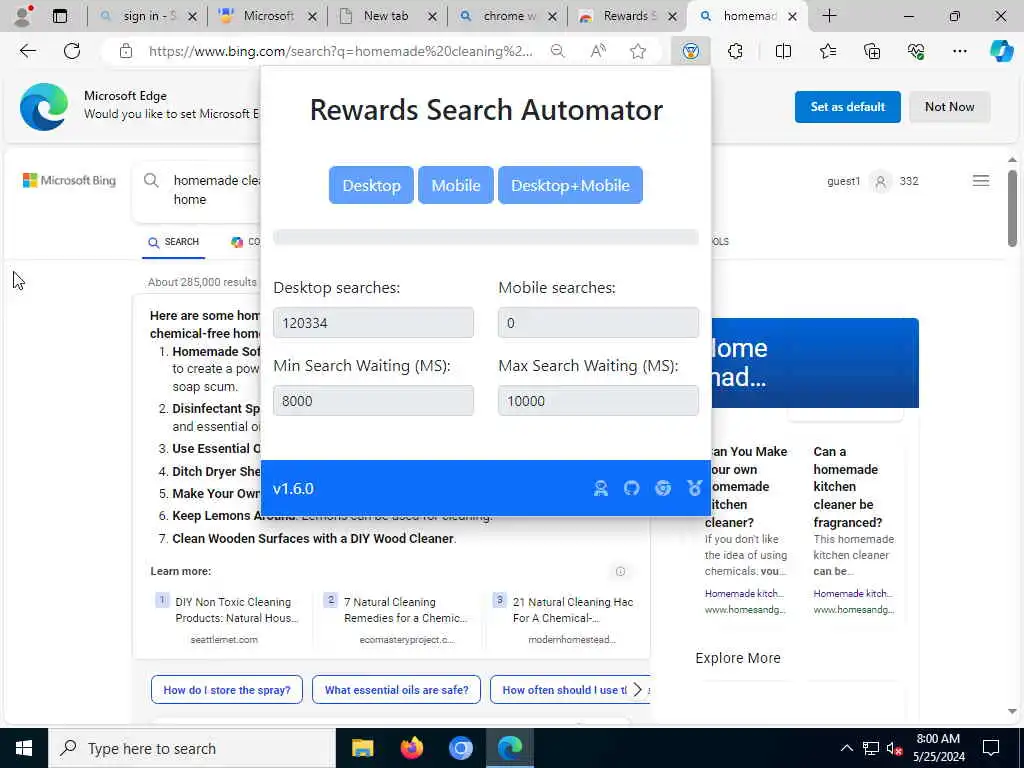The height and width of the screenshot is (768, 1024).
Task: Click the v1.6.0 version label
Action: [293, 488]
